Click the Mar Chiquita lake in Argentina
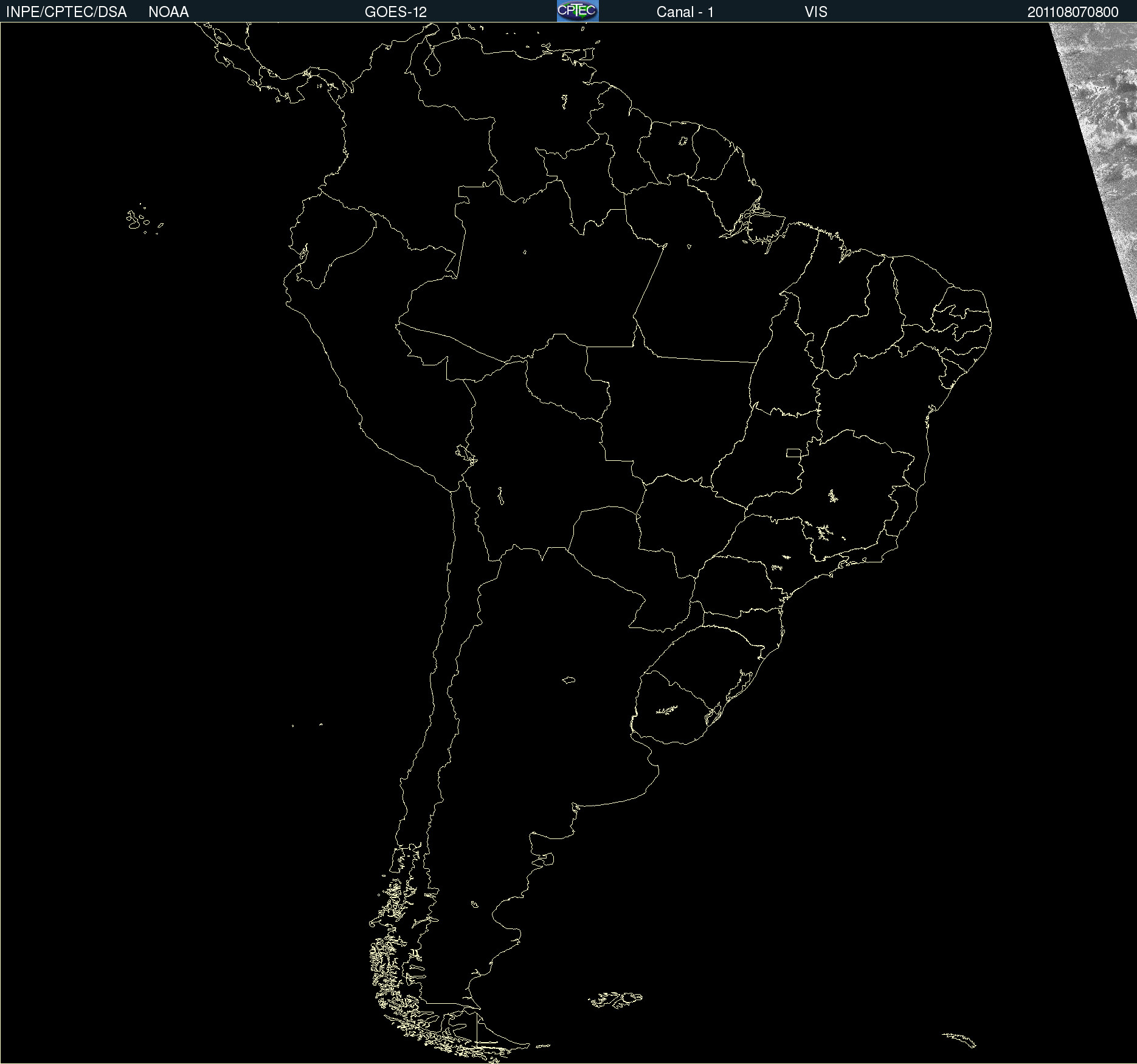 pos(568,680)
